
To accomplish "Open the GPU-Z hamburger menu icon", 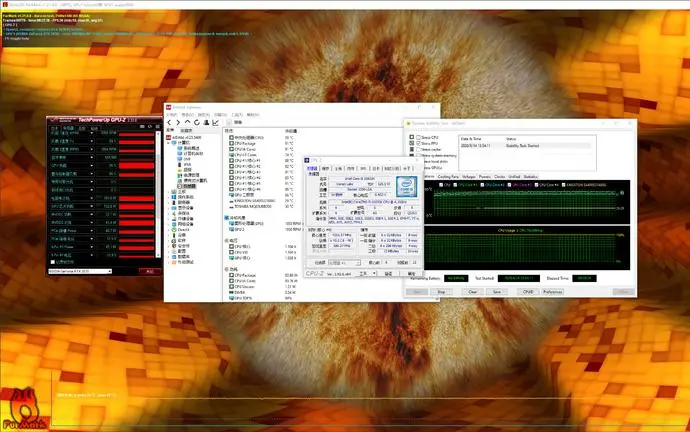I will [x=157, y=126].
